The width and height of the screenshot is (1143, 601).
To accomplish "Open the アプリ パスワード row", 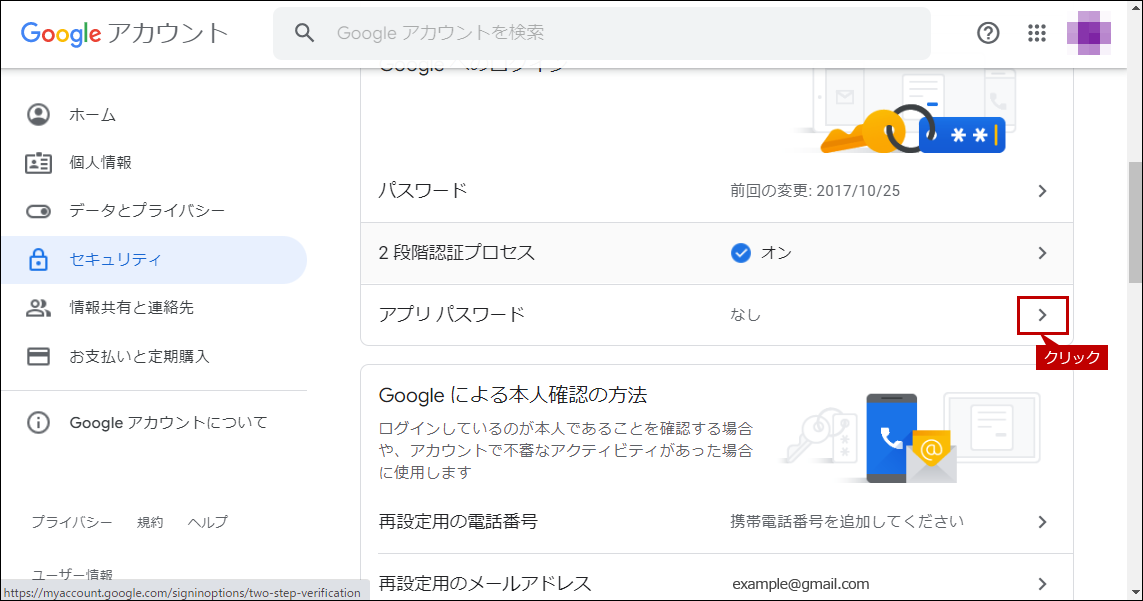I will [x=717, y=315].
